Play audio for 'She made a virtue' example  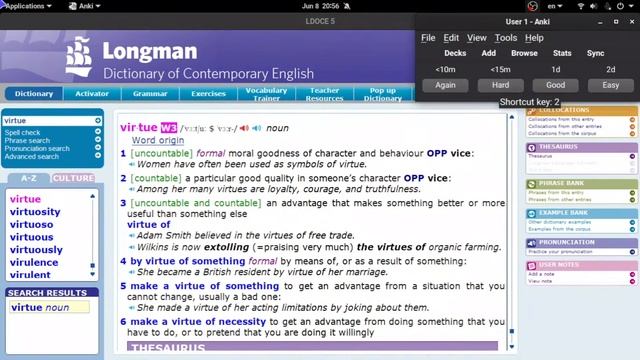(x=132, y=308)
